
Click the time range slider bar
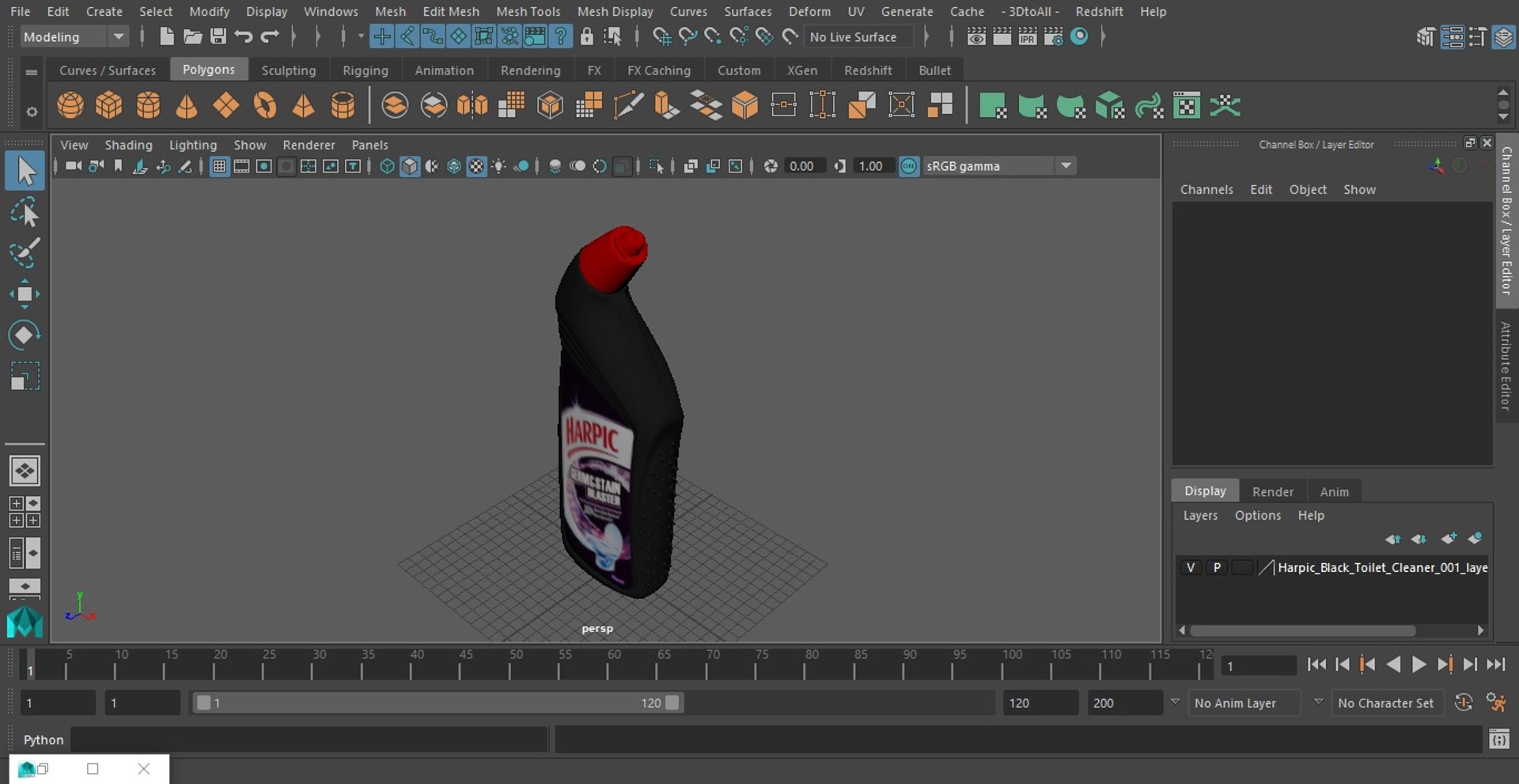pyautogui.click(x=438, y=703)
